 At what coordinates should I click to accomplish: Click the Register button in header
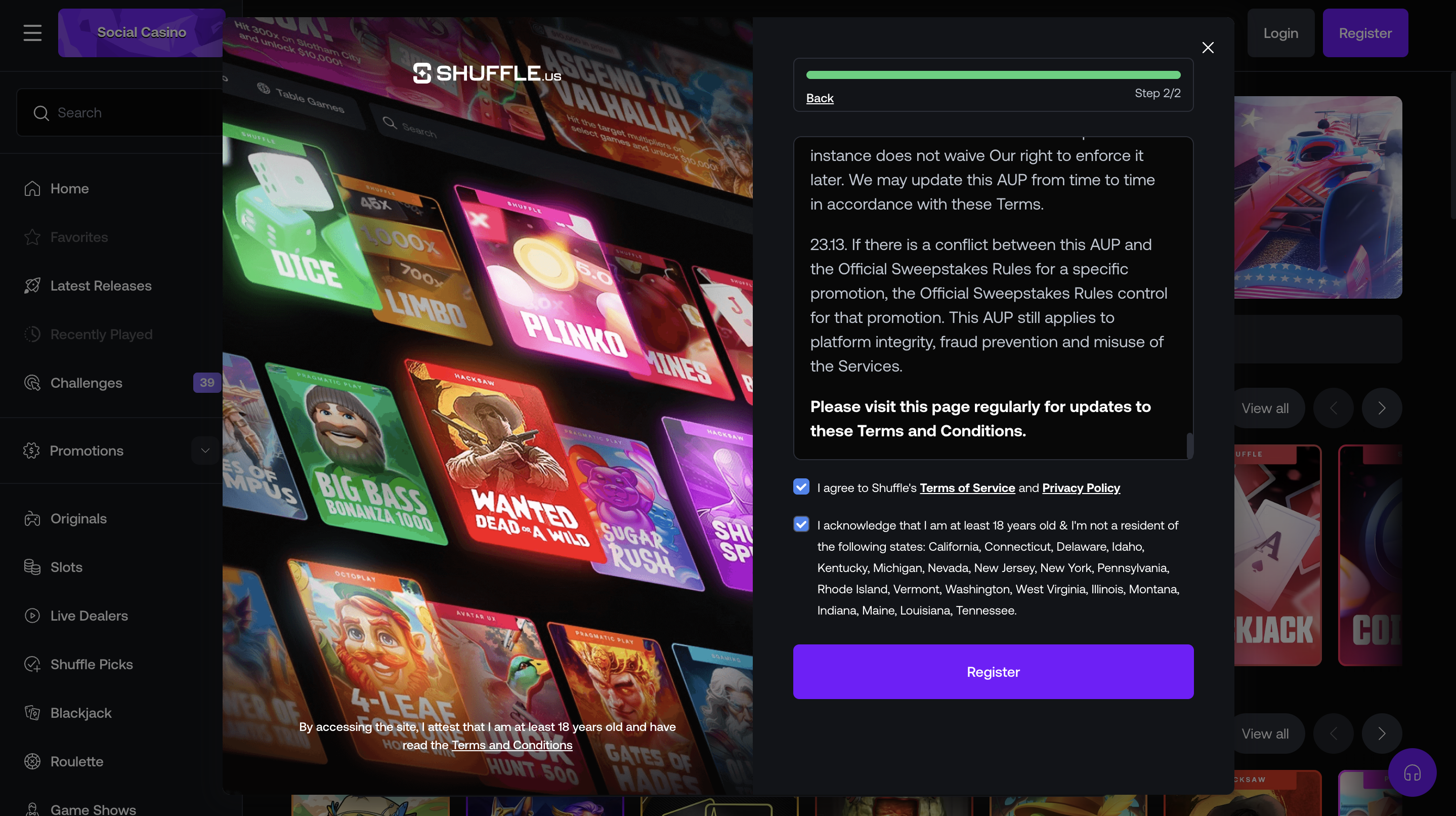pyautogui.click(x=1365, y=33)
